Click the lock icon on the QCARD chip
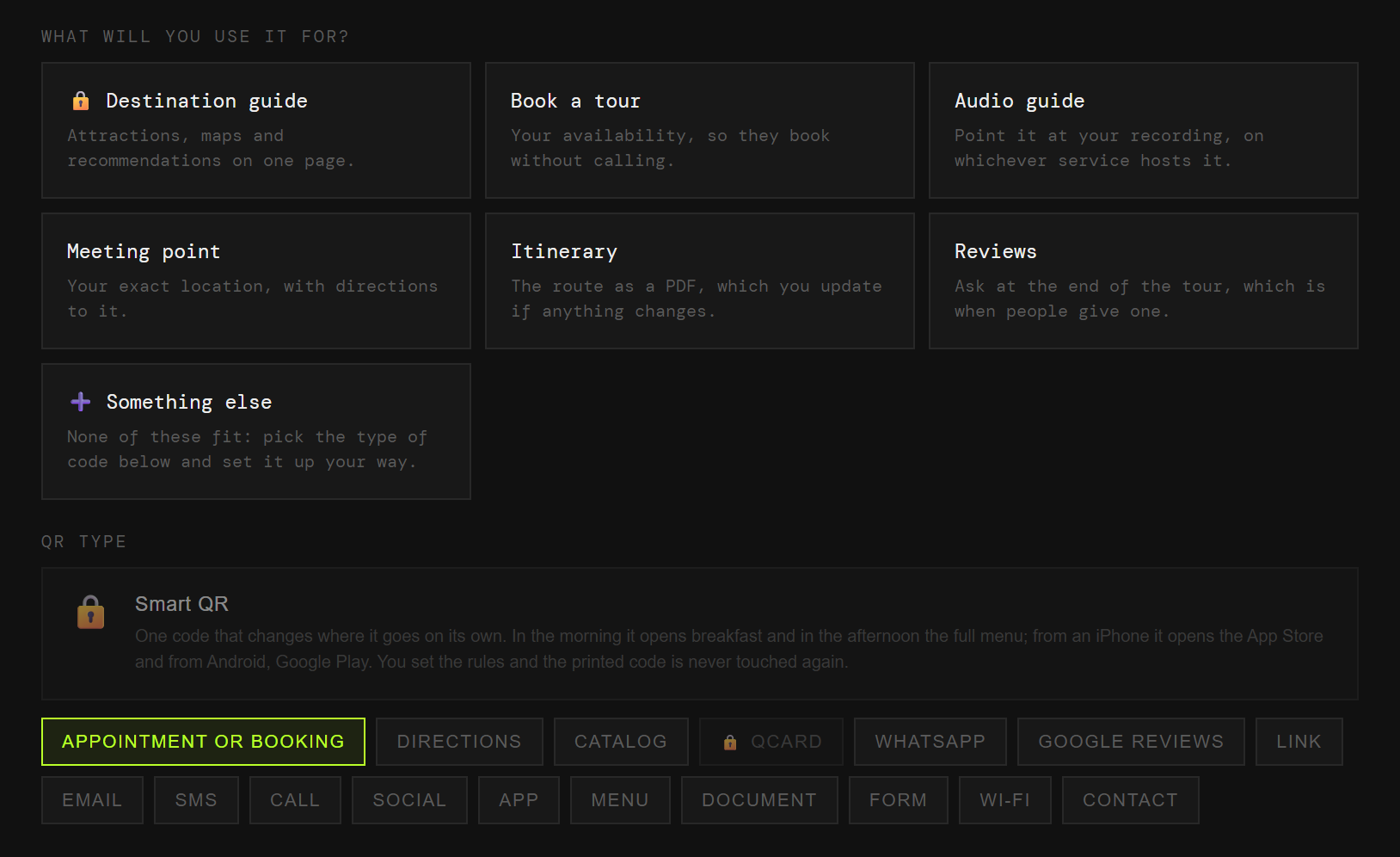 (x=730, y=743)
